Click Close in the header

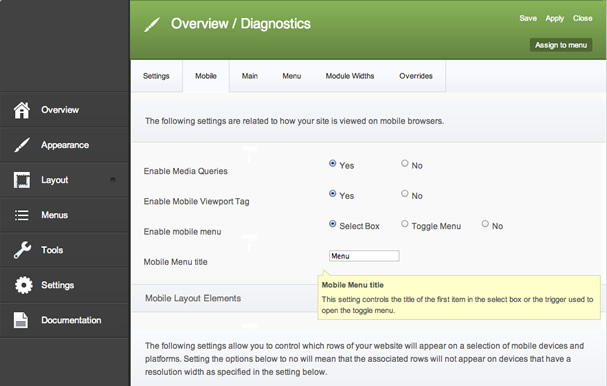coord(583,18)
